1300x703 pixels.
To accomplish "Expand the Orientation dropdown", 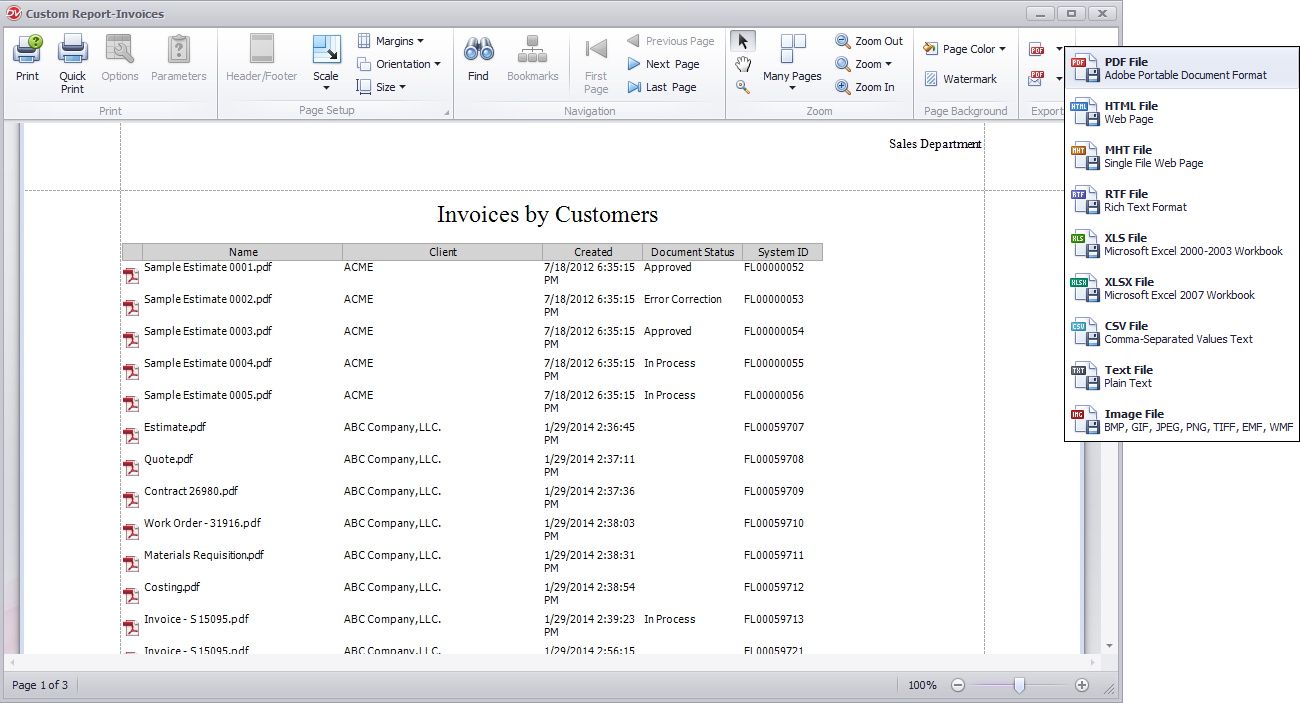I will (400, 63).
